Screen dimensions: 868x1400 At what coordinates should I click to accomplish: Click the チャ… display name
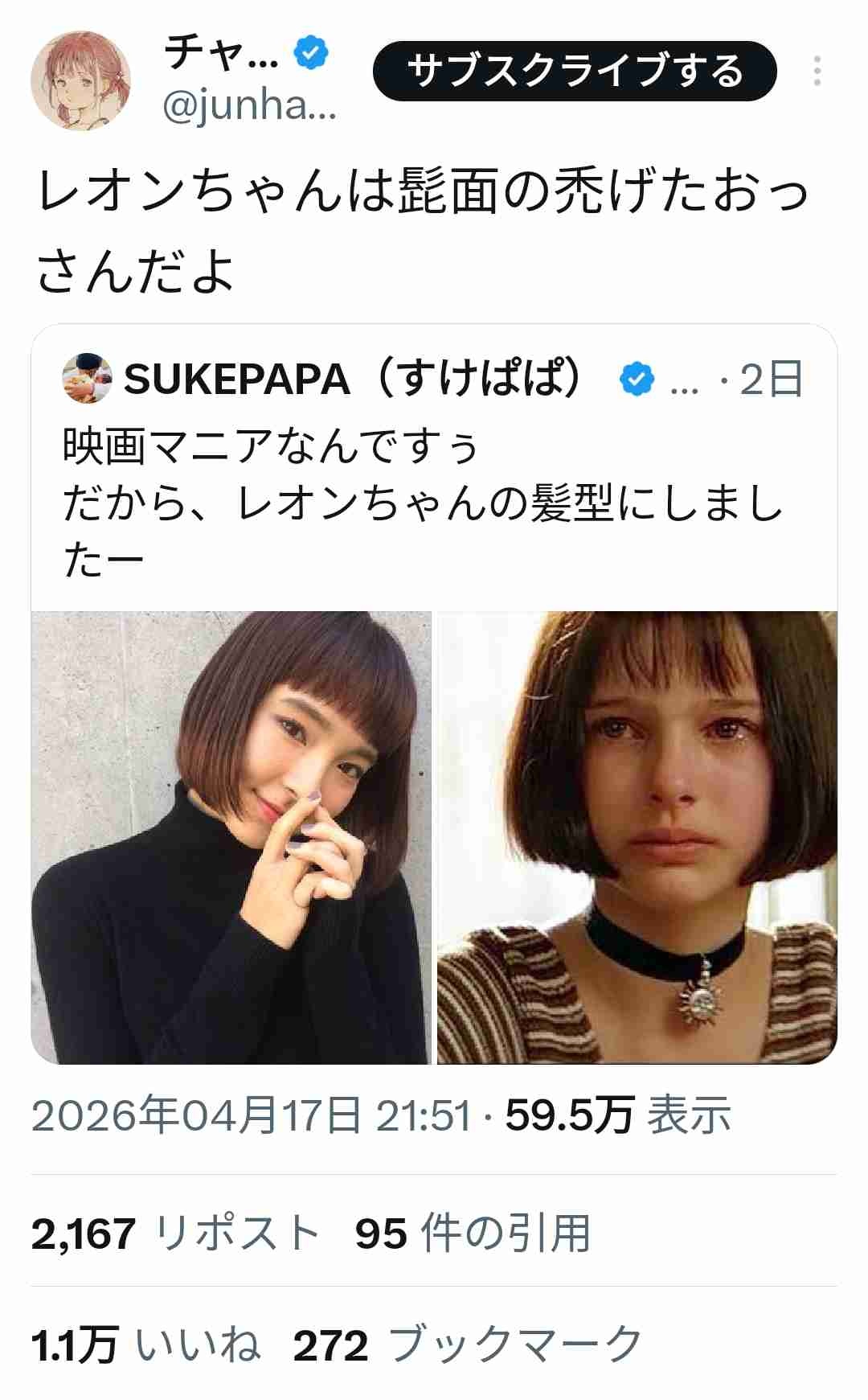coord(222,52)
